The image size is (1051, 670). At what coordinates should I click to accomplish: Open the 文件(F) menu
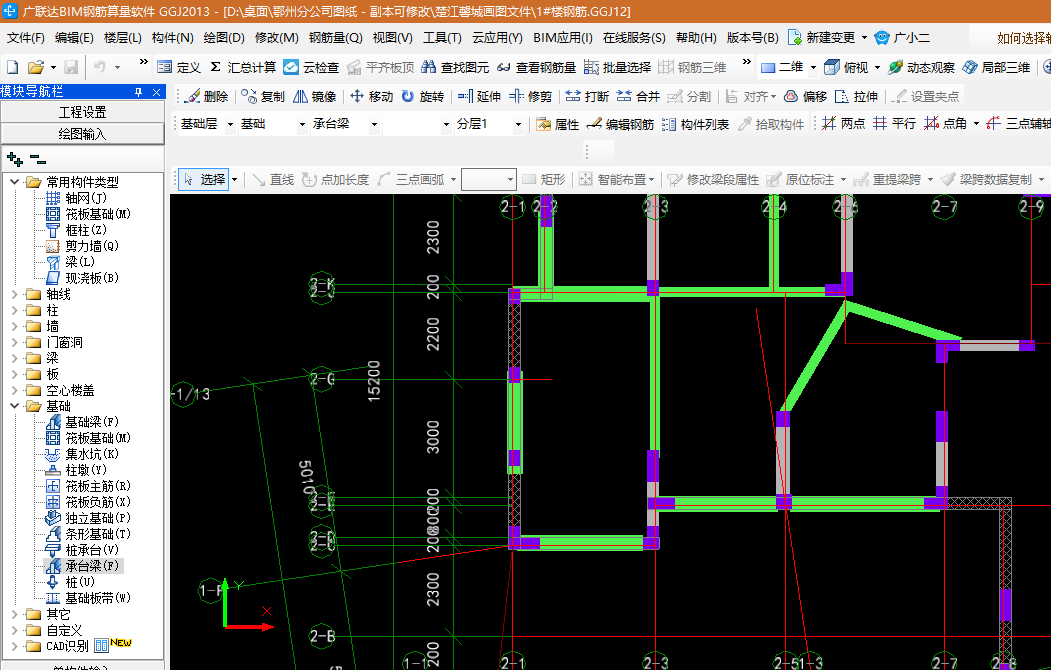tap(25, 38)
